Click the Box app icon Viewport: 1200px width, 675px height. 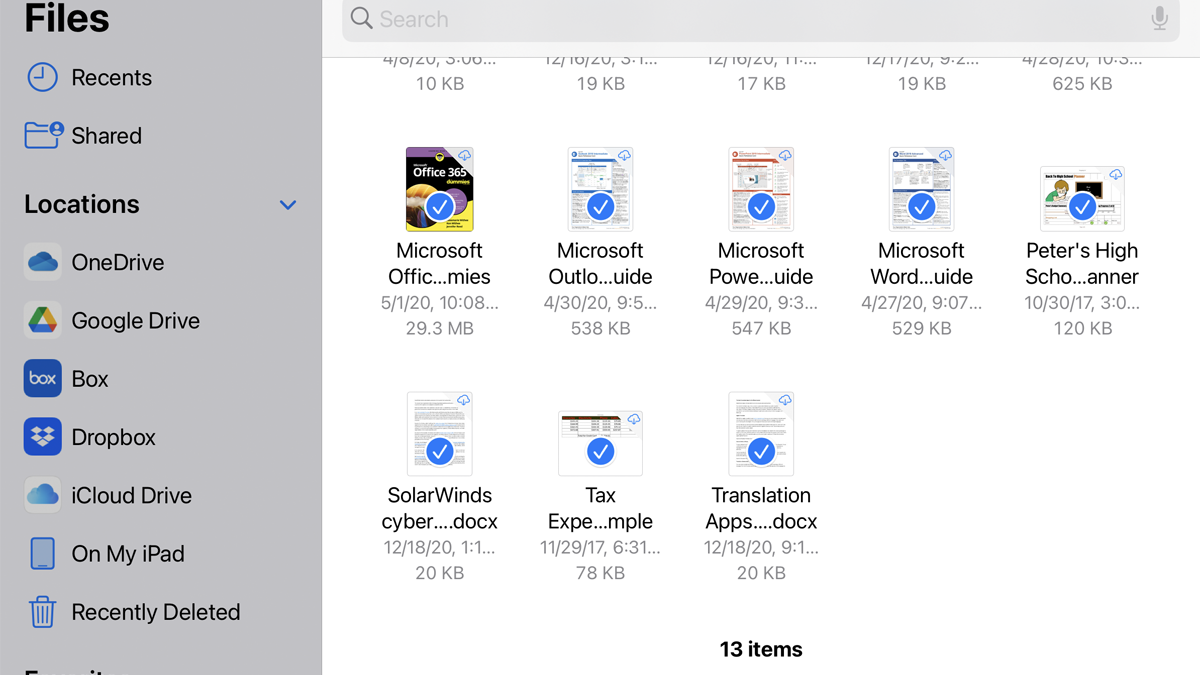[42, 378]
